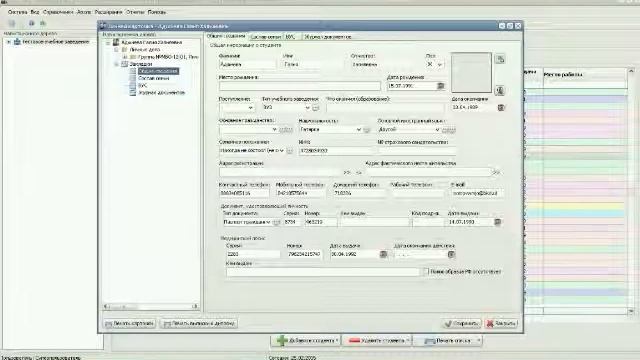
Task: Open calendar for medical policy Дата выдачи
Action: pos(383,254)
